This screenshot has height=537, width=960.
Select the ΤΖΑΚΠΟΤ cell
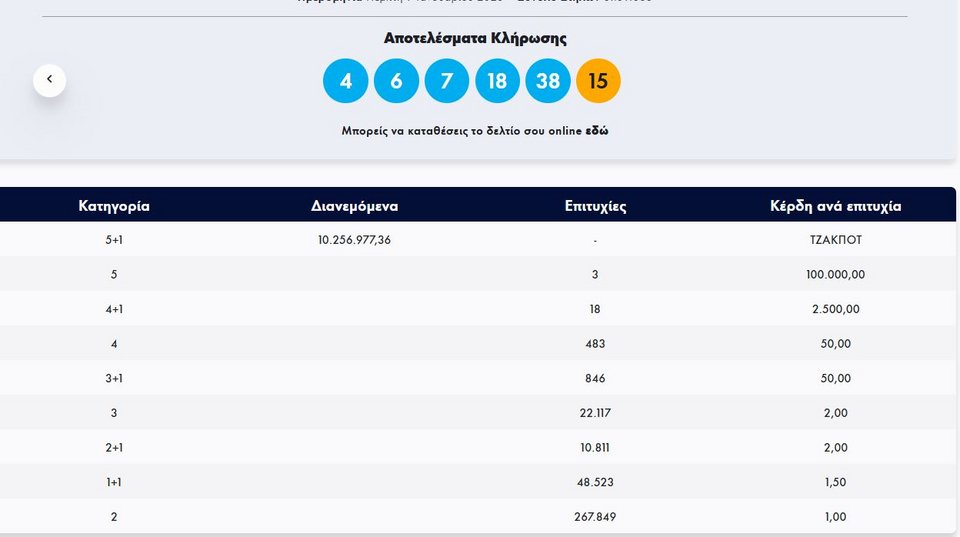tap(835, 240)
